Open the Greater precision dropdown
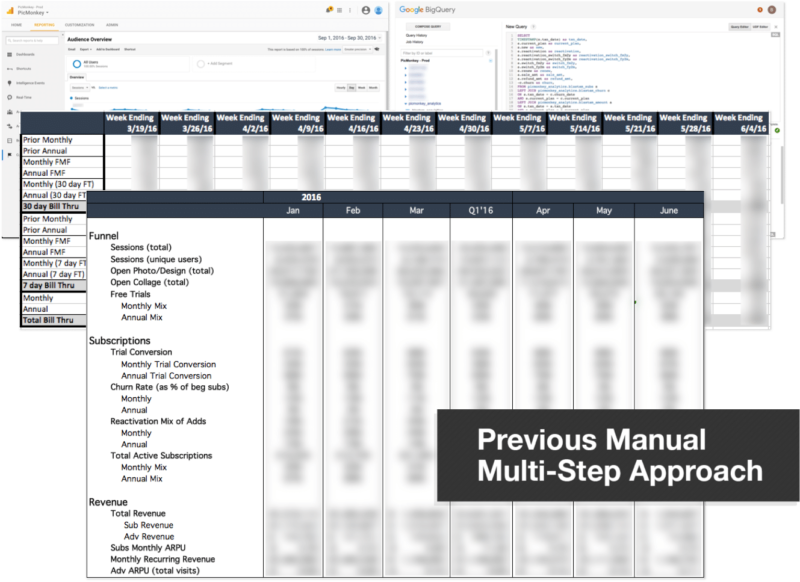Viewport: 800px width, 582px height. point(357,49)
